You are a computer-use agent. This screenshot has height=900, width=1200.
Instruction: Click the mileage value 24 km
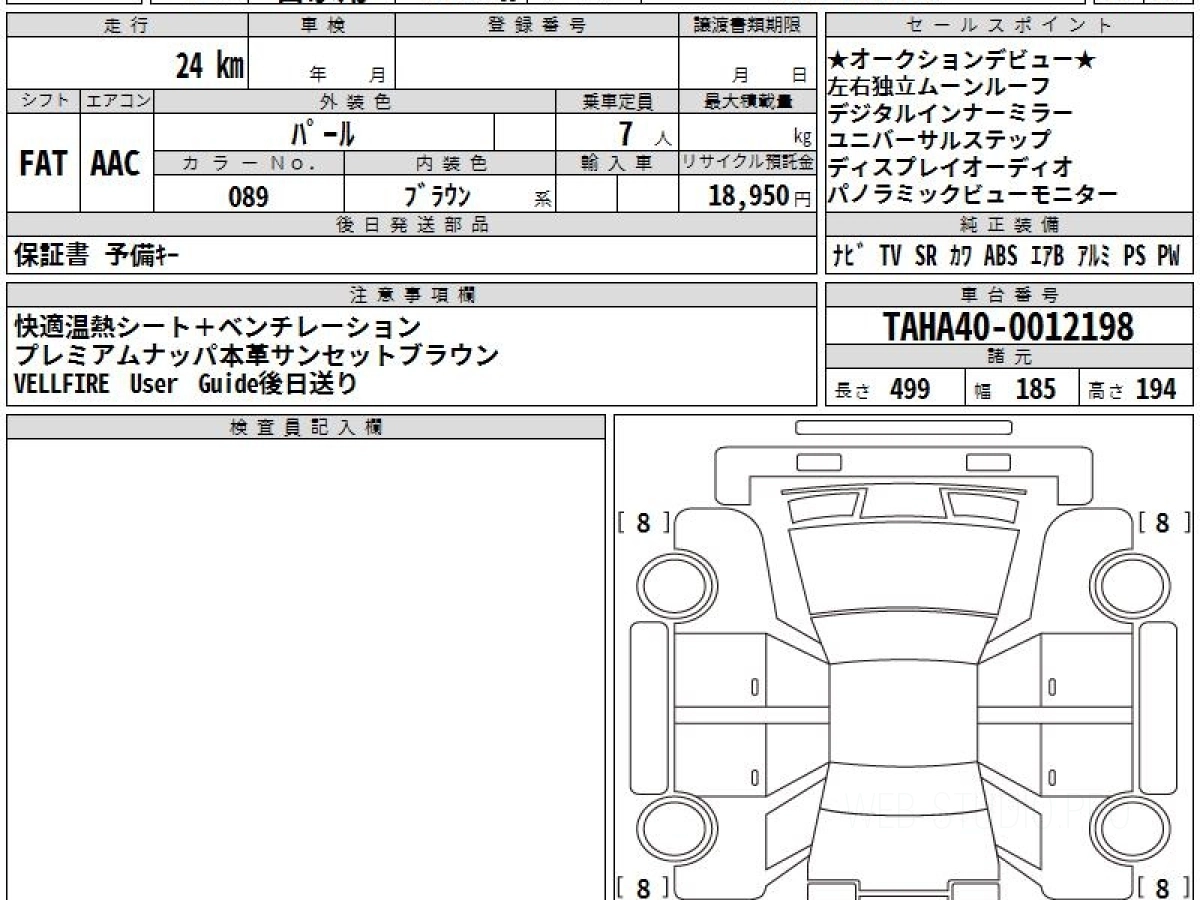coord(209,67)
